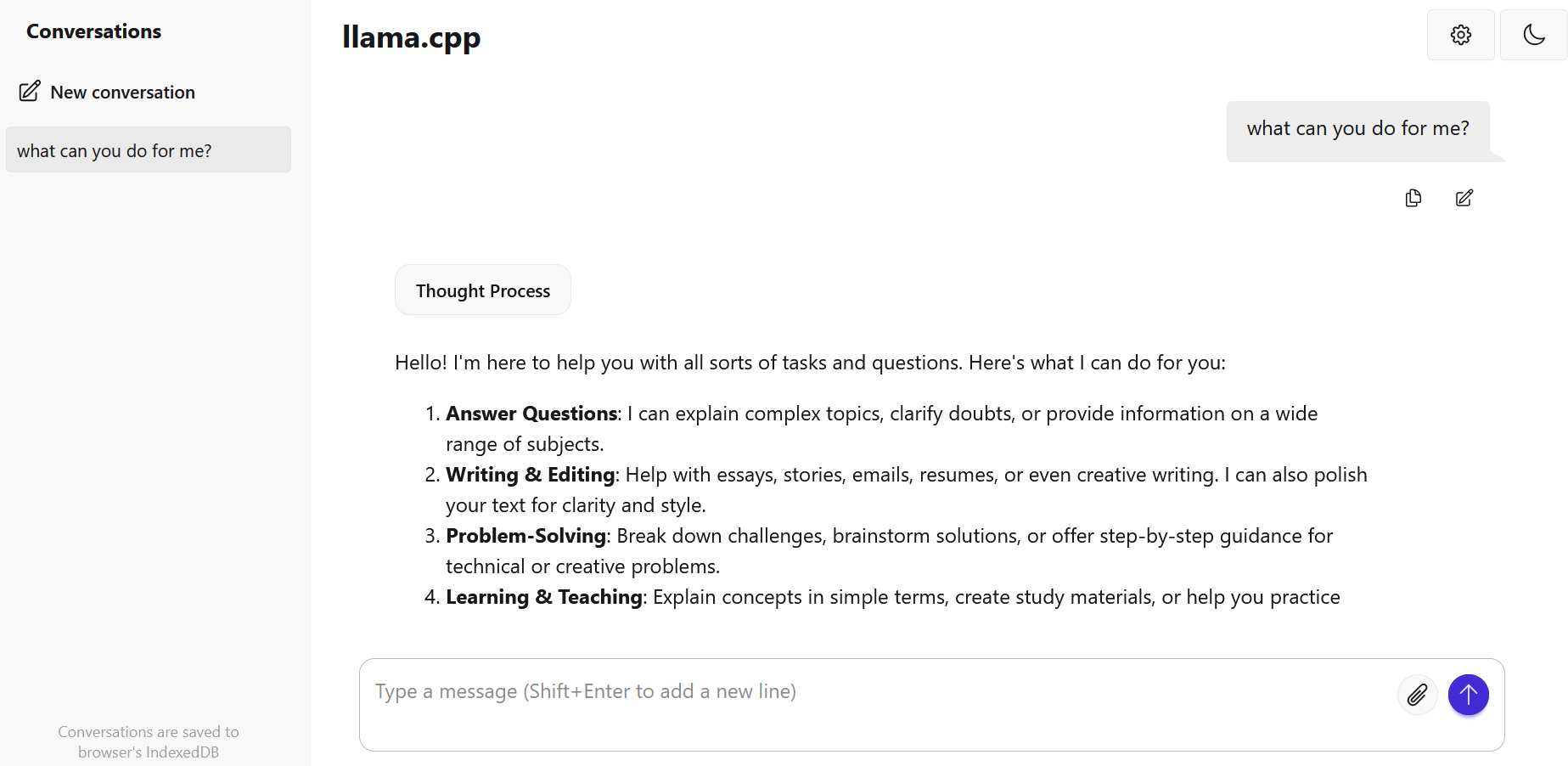1568x766 pixels.
Task: Toggle the reasoning display for the reply
Action: coord(482,290)
